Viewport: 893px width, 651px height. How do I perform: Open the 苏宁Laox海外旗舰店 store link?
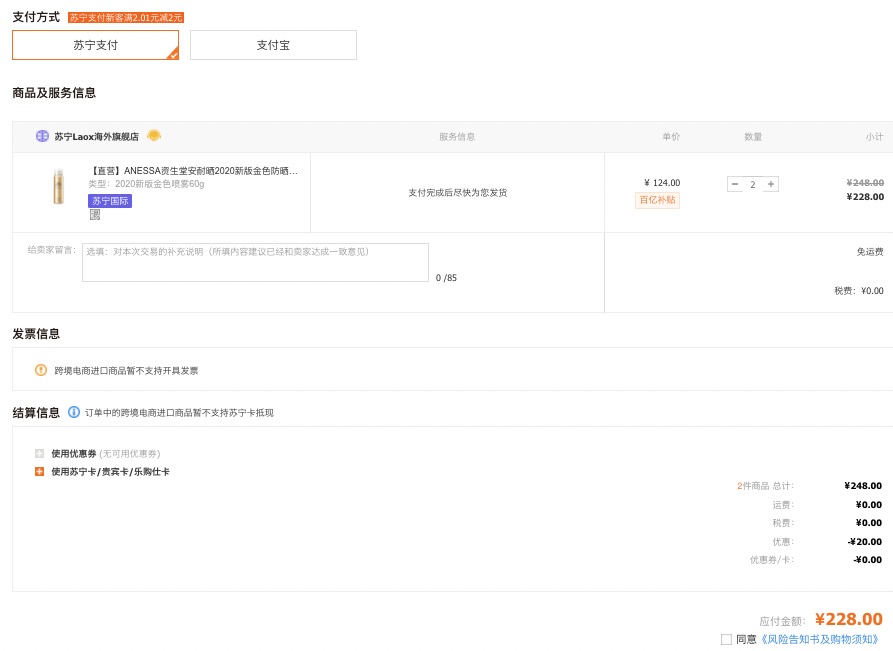pyautogui.click(x=96, y=137)
